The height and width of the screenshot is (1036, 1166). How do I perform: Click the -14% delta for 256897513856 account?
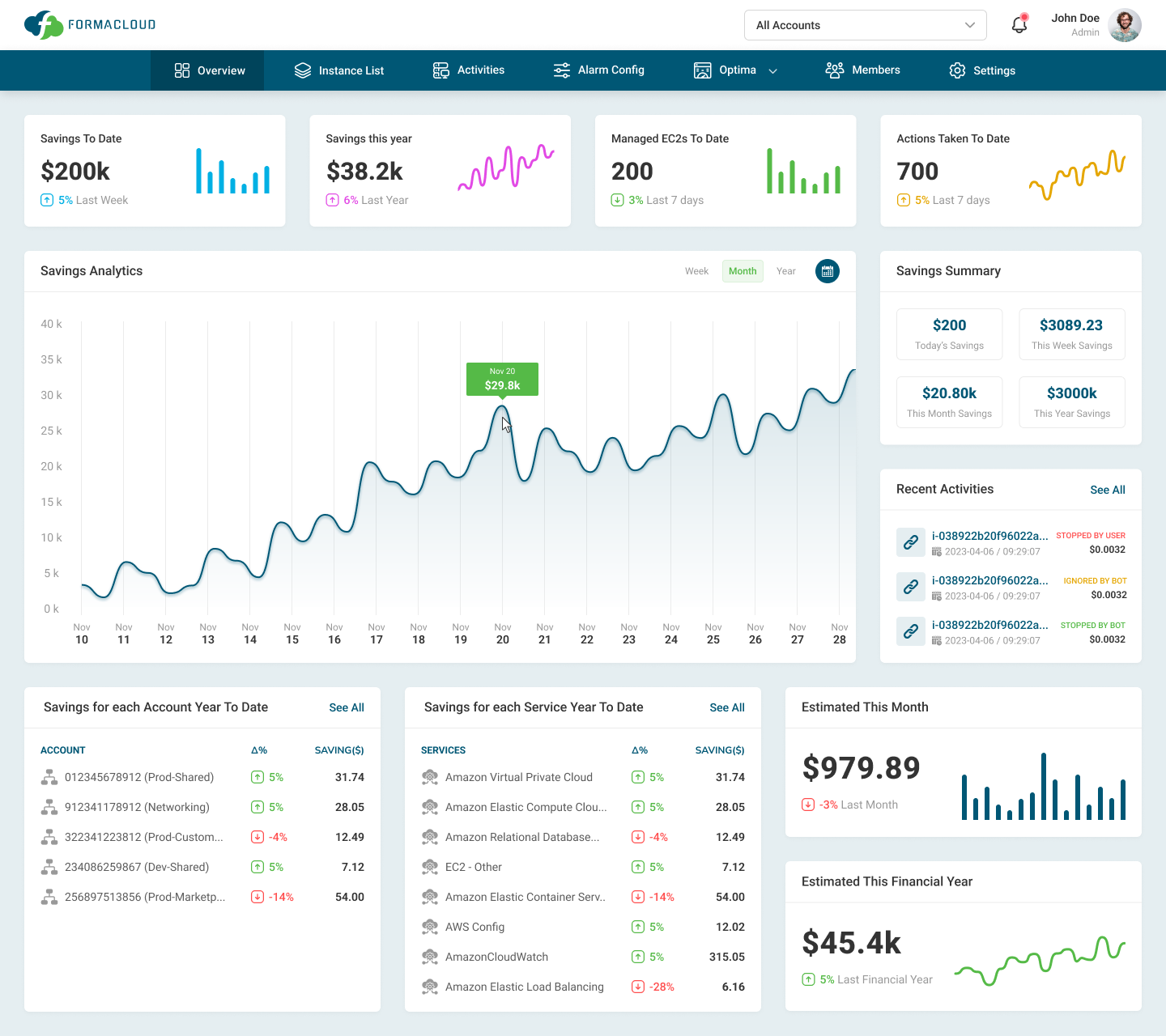(x=281, y=897)
